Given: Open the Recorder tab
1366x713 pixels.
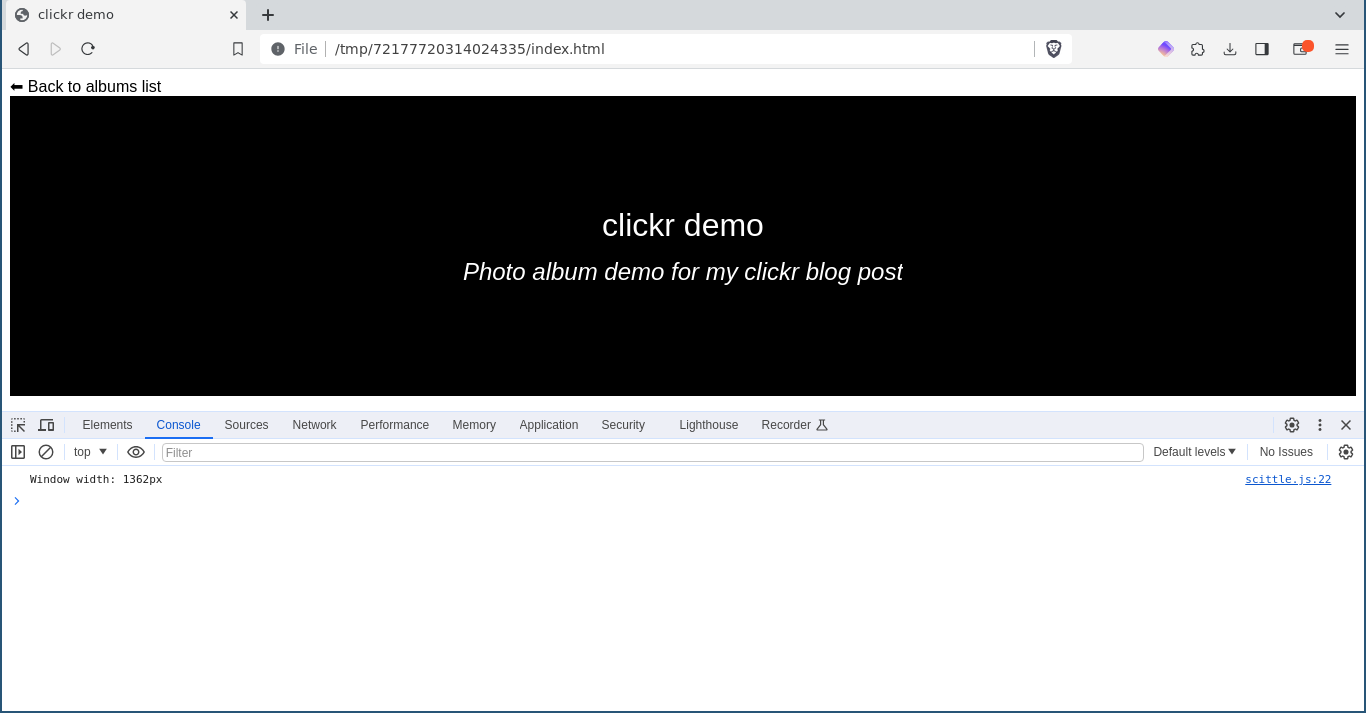Looking at the screenshot, I should pyautogui.click(x=795, y=425).
